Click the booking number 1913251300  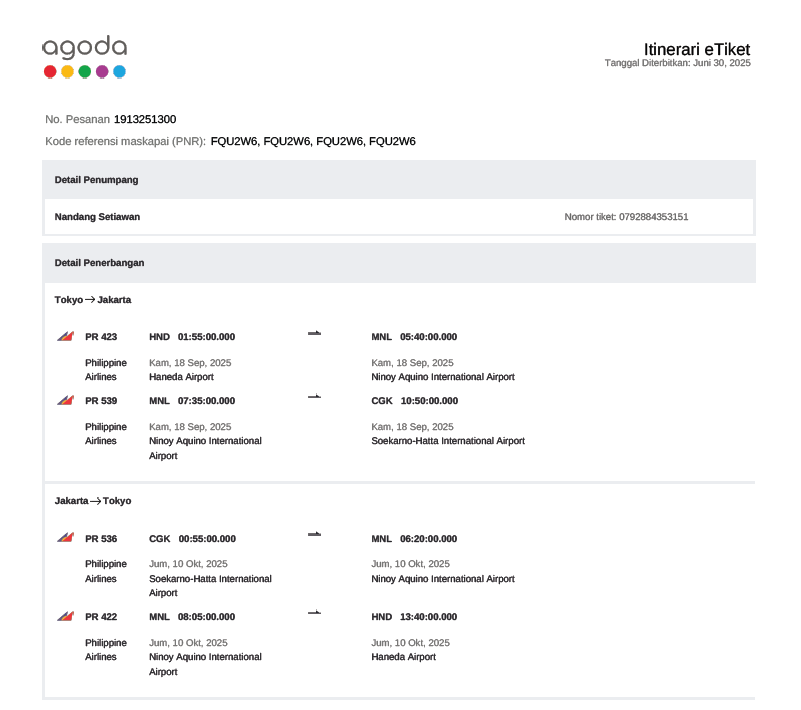click(145, 119)
